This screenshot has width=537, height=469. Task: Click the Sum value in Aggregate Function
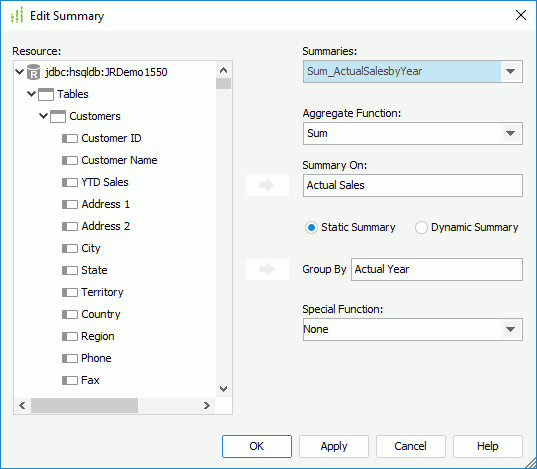click(x=317, y=133)
